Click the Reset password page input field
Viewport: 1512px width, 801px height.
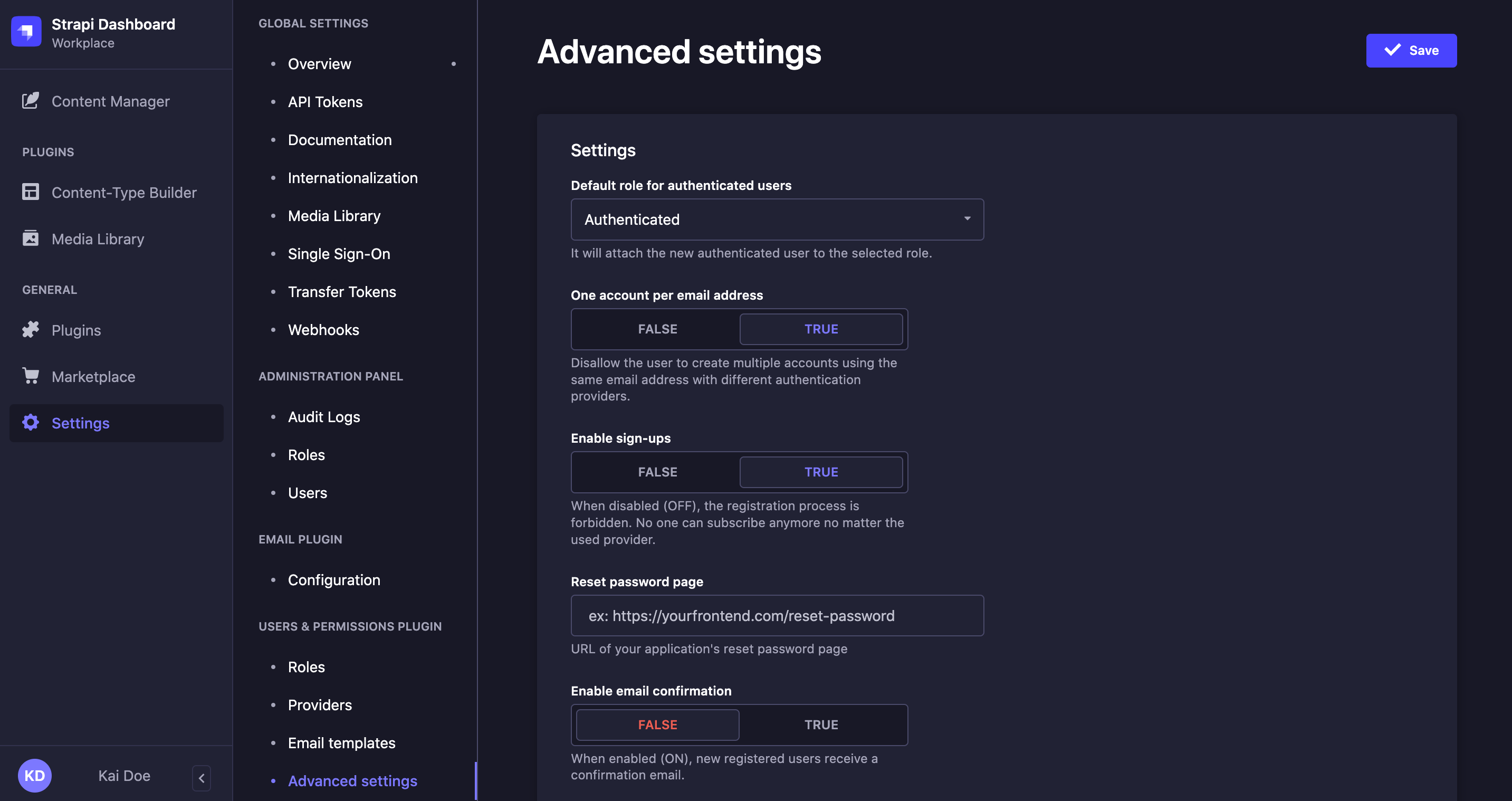(x=776, y=615)
